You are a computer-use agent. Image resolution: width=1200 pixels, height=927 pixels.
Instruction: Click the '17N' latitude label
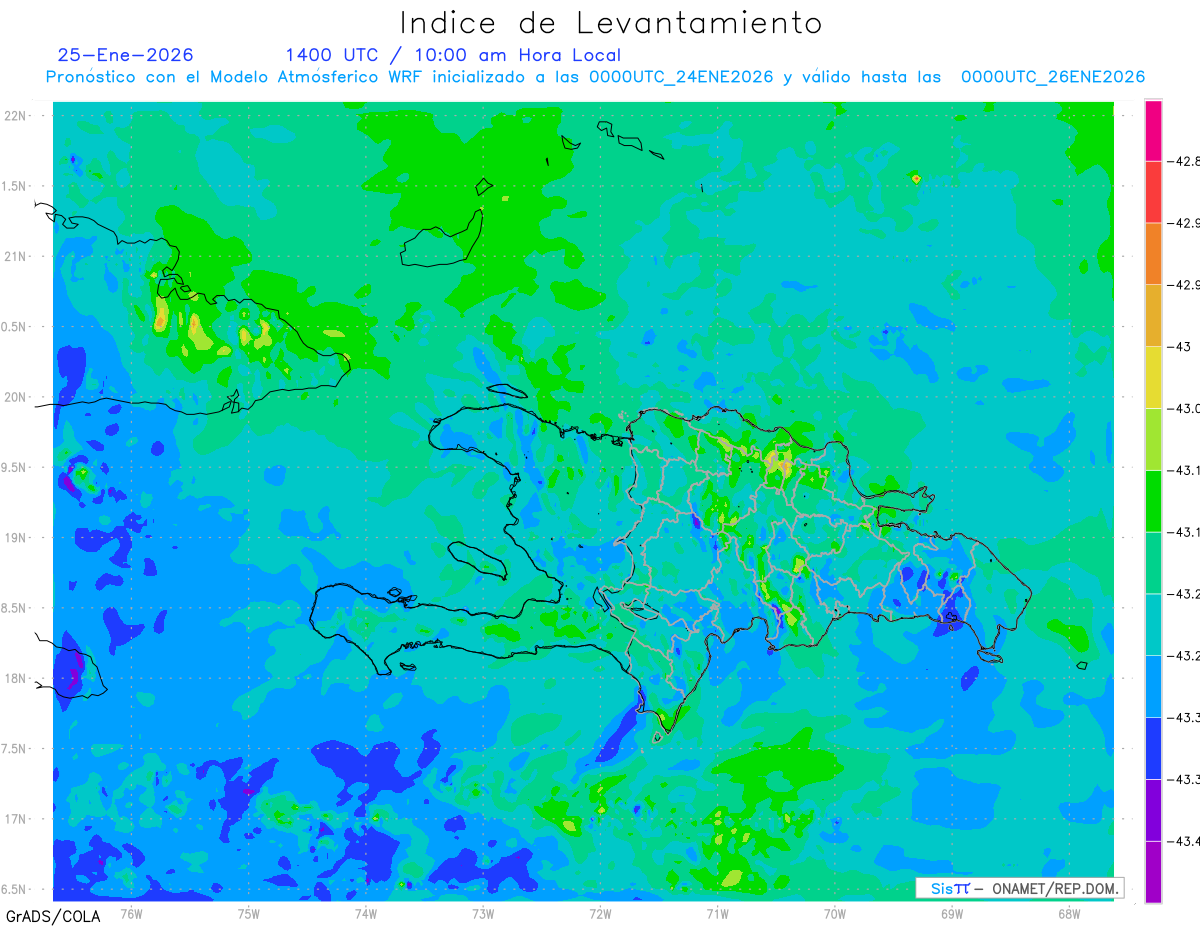click(x=17, y=820)
